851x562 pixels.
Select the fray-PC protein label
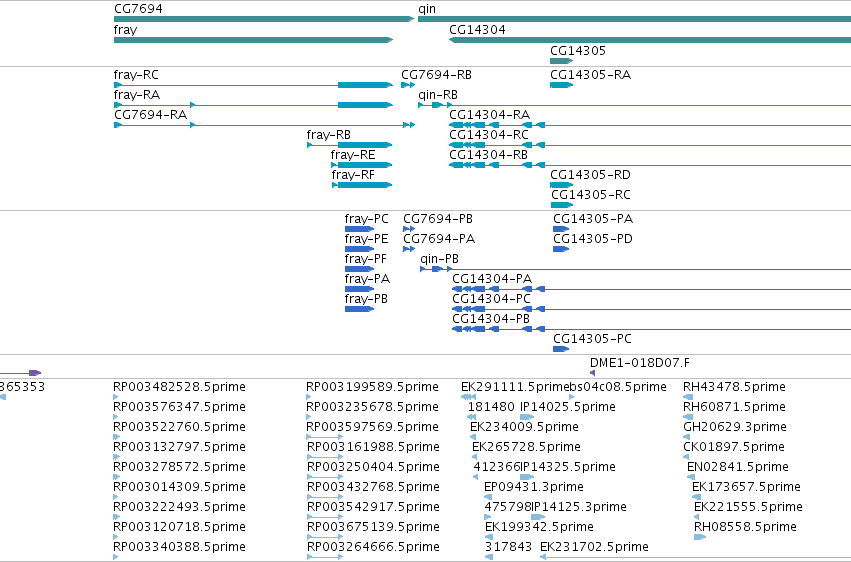366,219
